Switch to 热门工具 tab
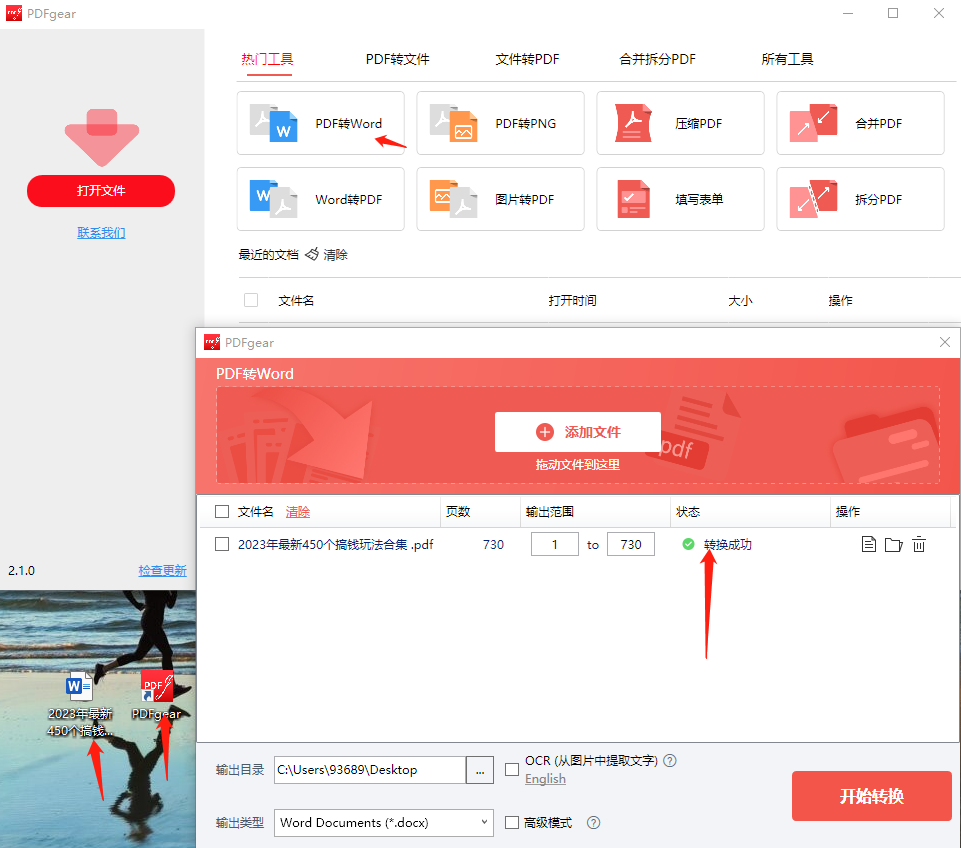961x848 pixels. tap(267, 59)
